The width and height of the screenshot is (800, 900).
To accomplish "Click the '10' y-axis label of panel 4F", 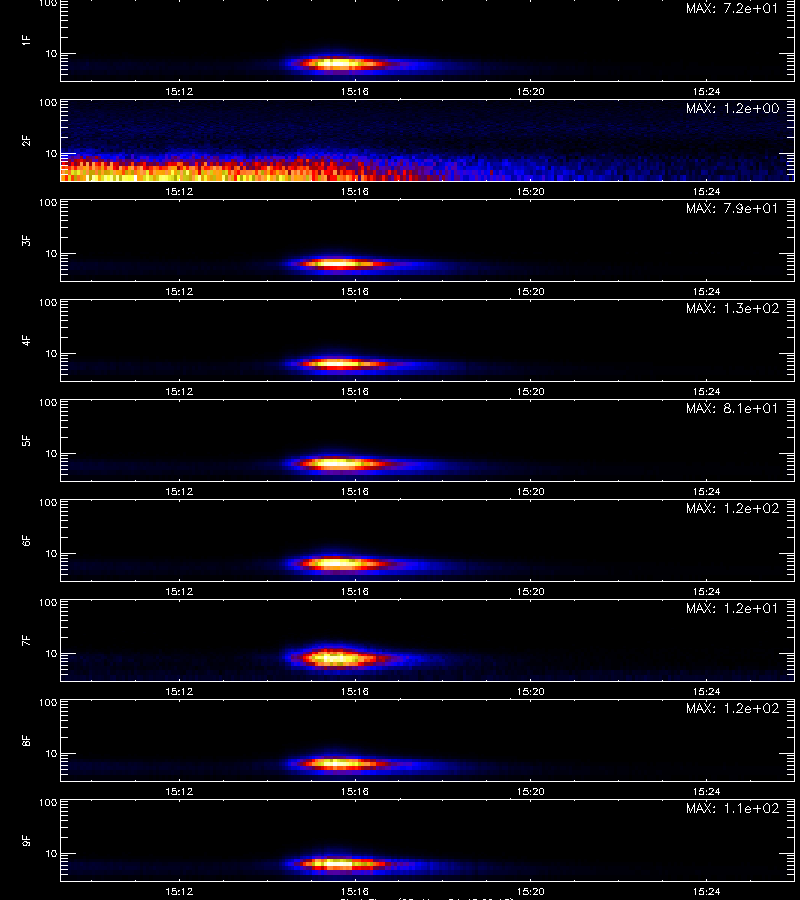I will pyautogui.click(x=52, y=354).
